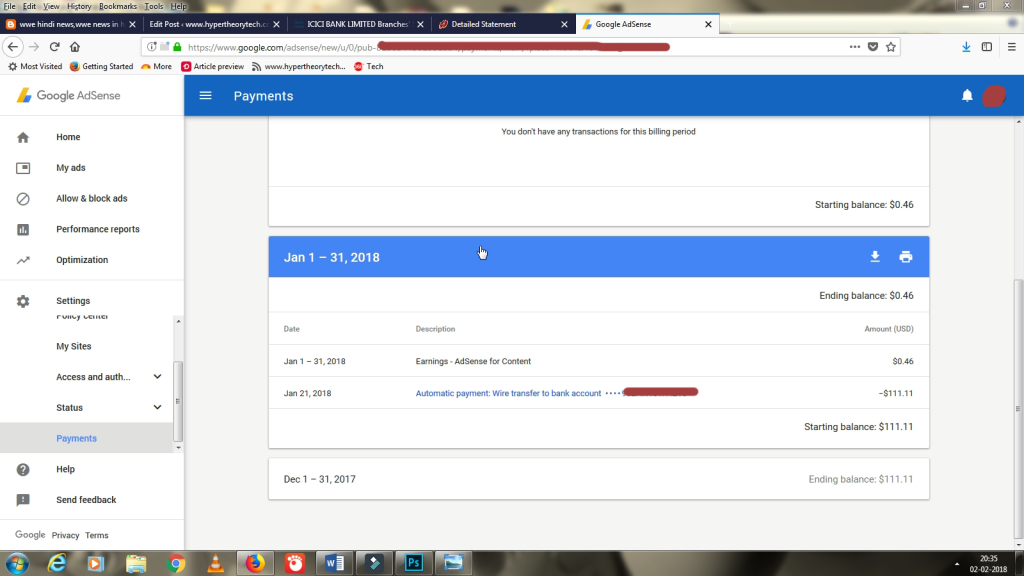1024x576 pixels.
Task: Open the Article preview bookmark
Action: tap(212, 66)
